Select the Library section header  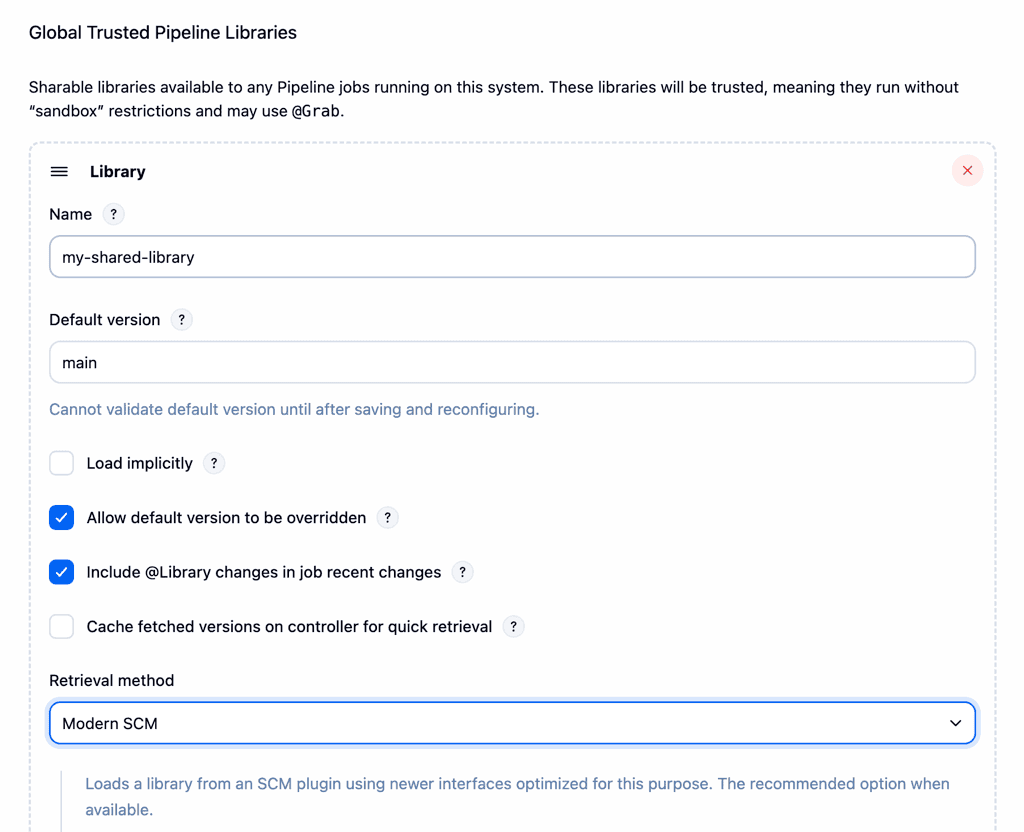pyautogui.click(x=117, y=171)
